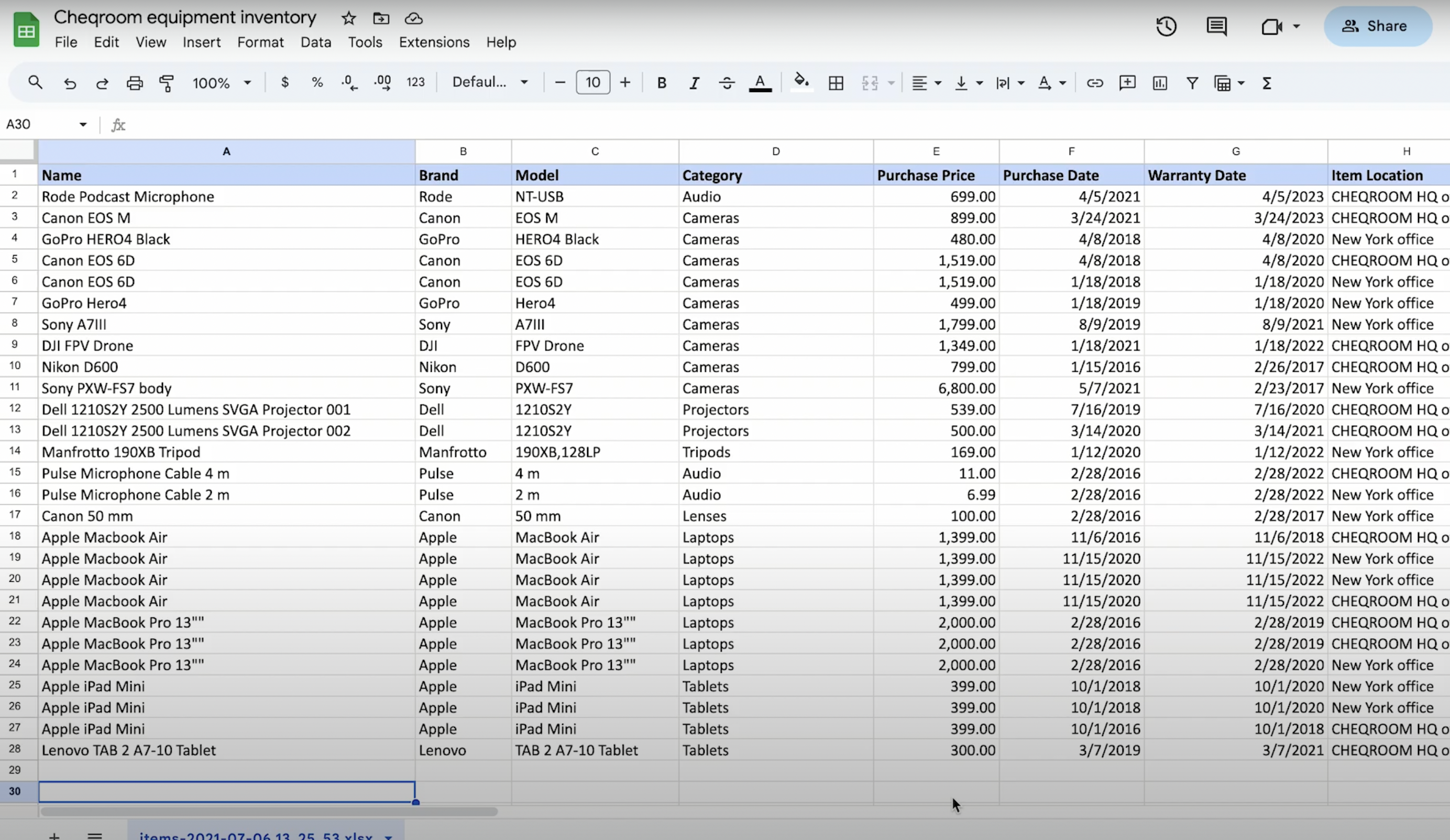The image size is (1450, 840).
Task: Click the borders/grid toggle icon
Action: coord(836,82)
